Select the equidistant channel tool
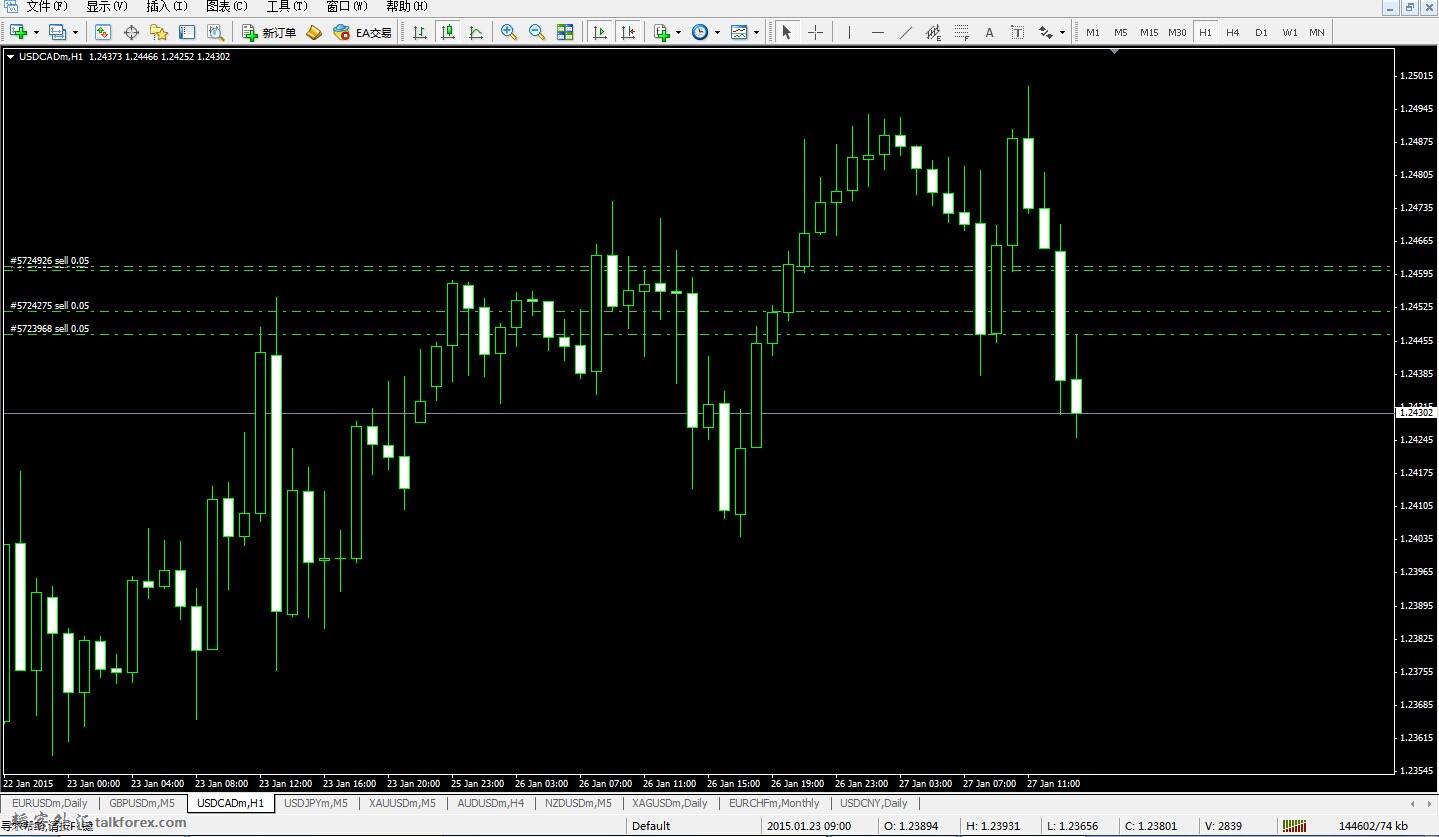Screen dimensions: 1439x837 click(933, 32)
